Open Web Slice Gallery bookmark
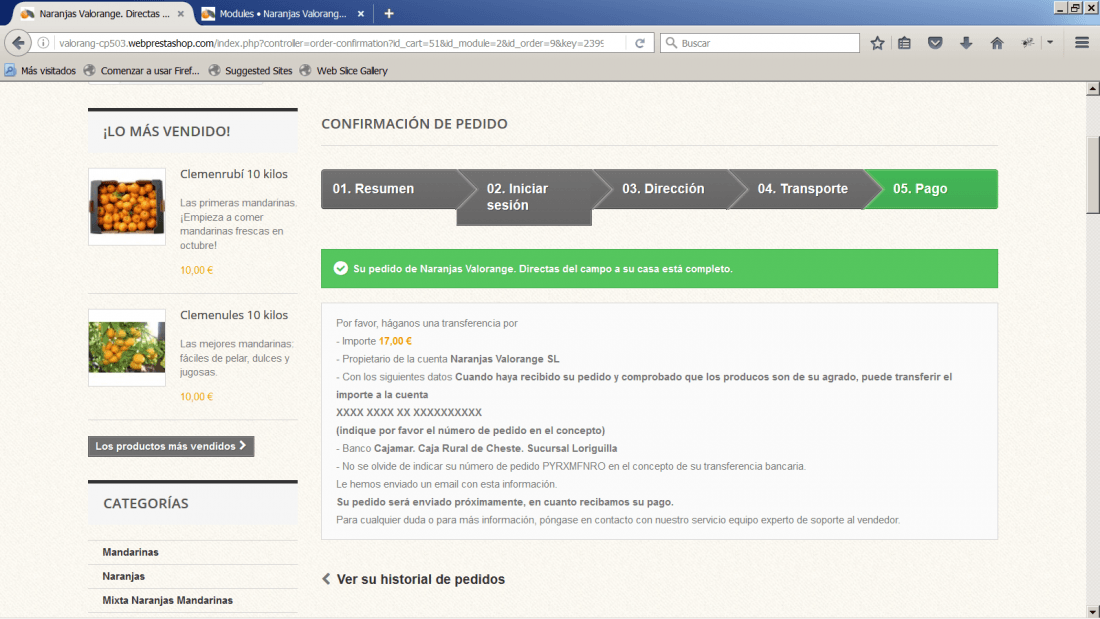1100x619 pixels. [344, 70]
